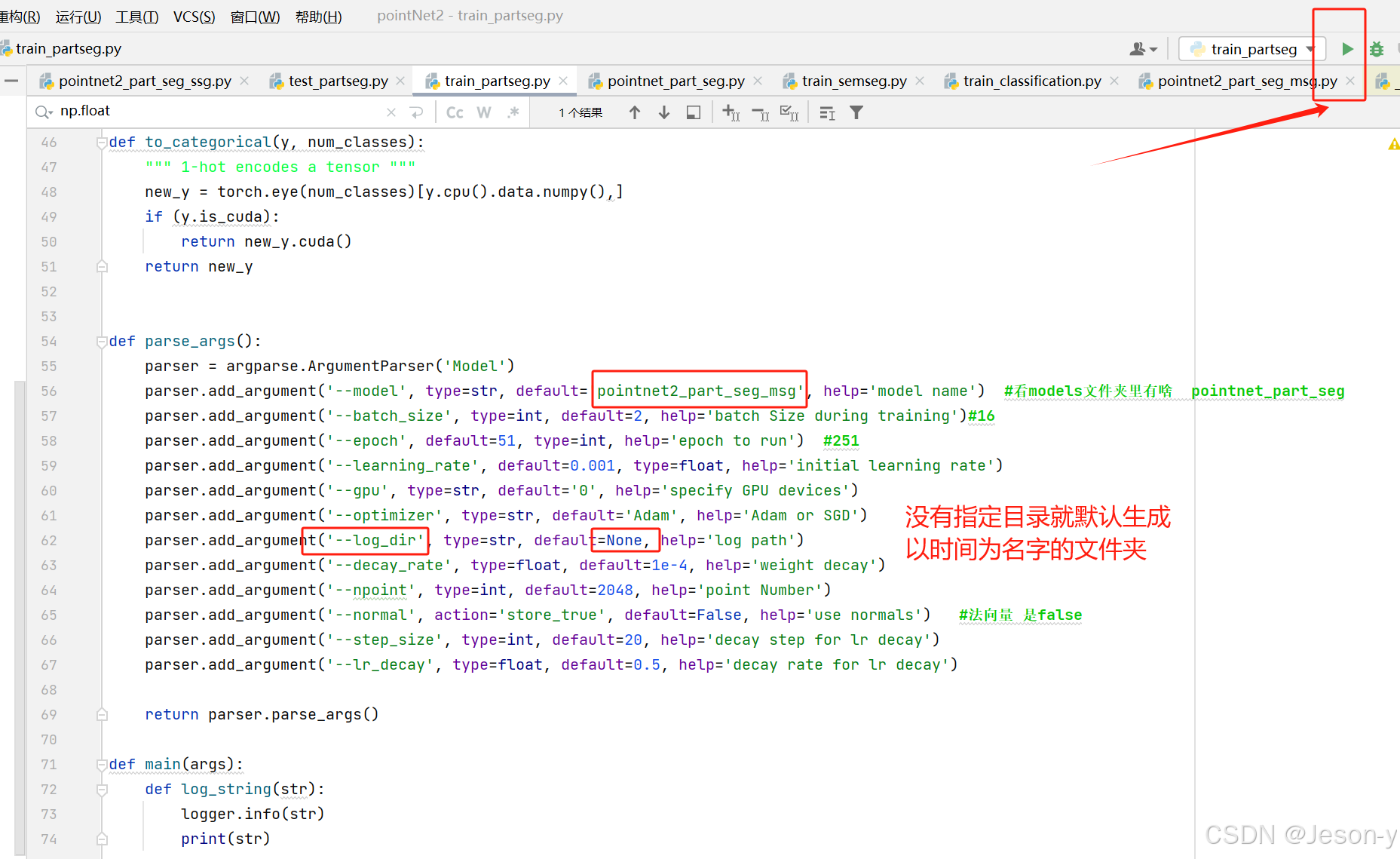Click the search results filter funnel
1400x859 pixels.
point(856,112)
